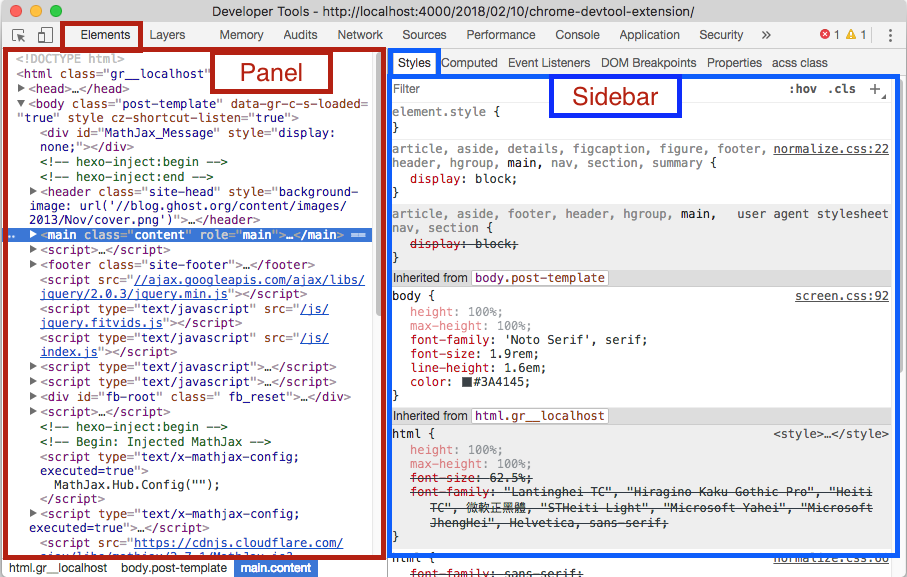Open the Properties sidebar tab

click(x=734, y=62)
